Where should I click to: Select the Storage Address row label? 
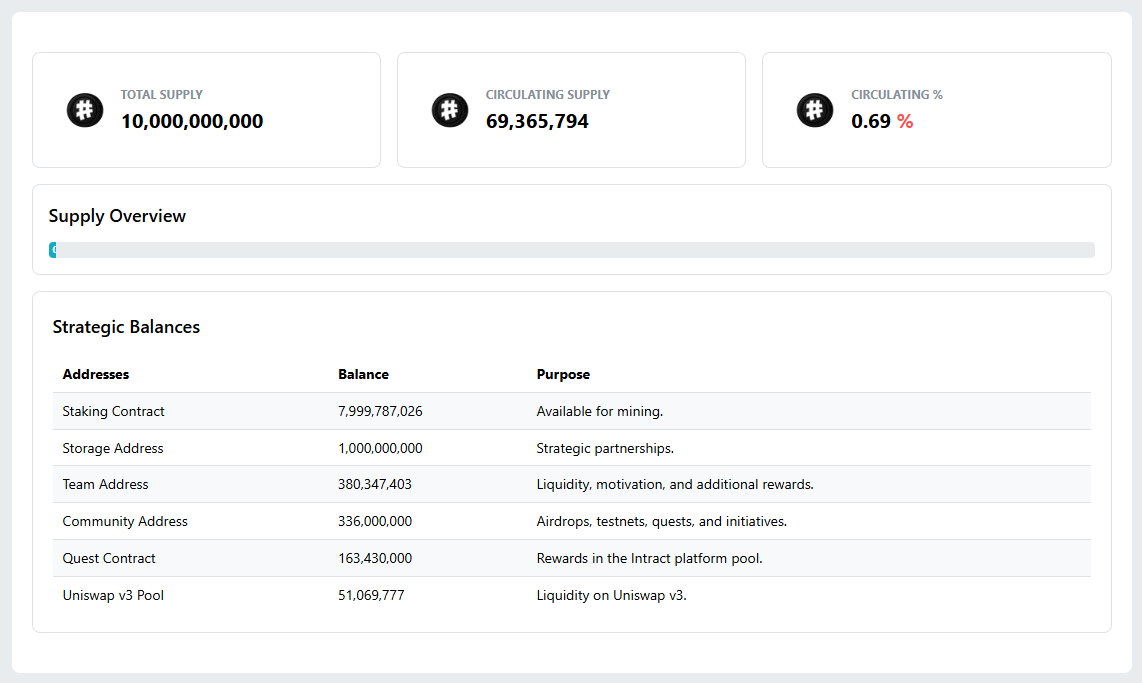[x=113, y=449]
